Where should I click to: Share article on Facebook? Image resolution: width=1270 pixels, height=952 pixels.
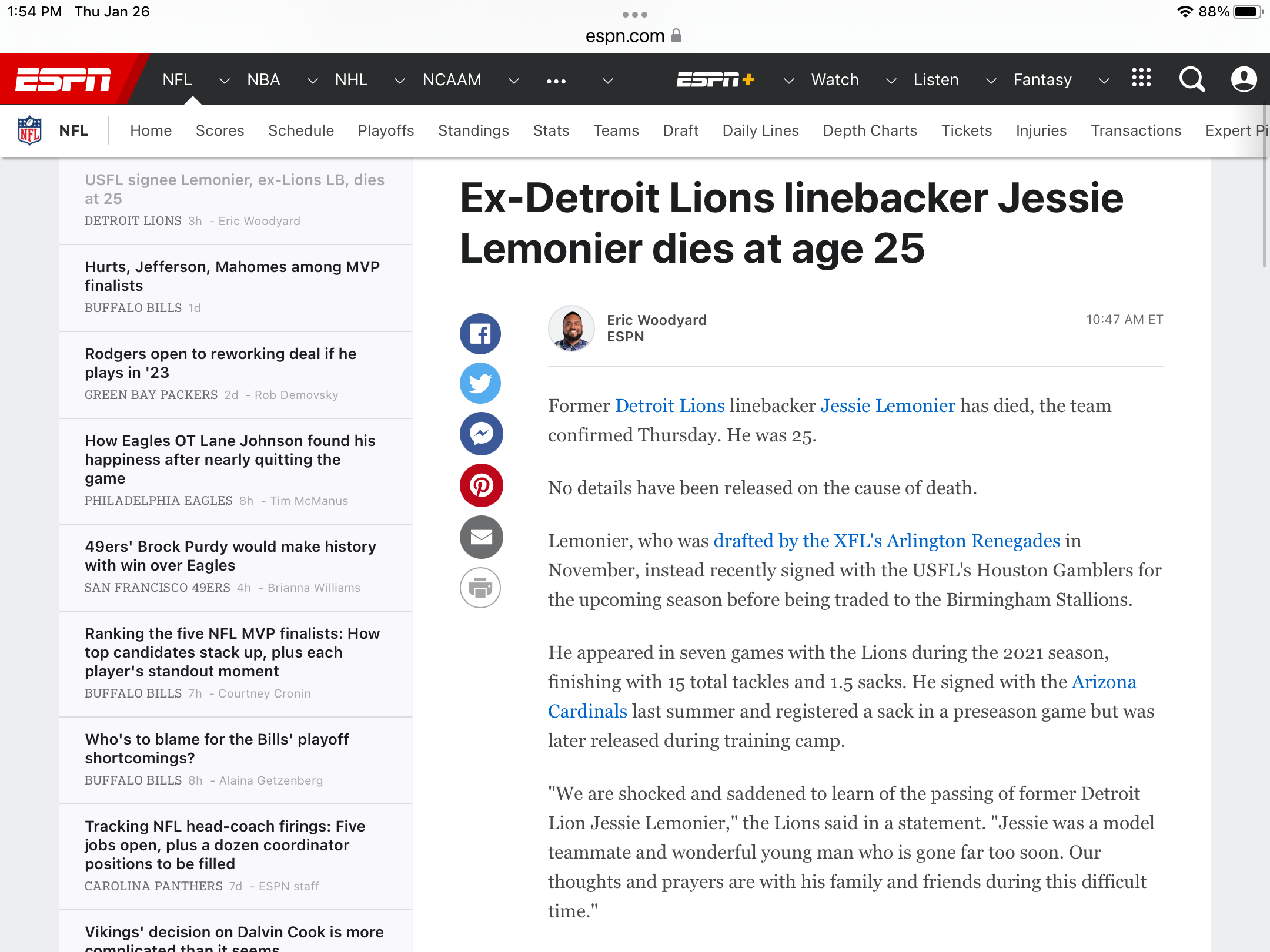[x=480, y=334]
